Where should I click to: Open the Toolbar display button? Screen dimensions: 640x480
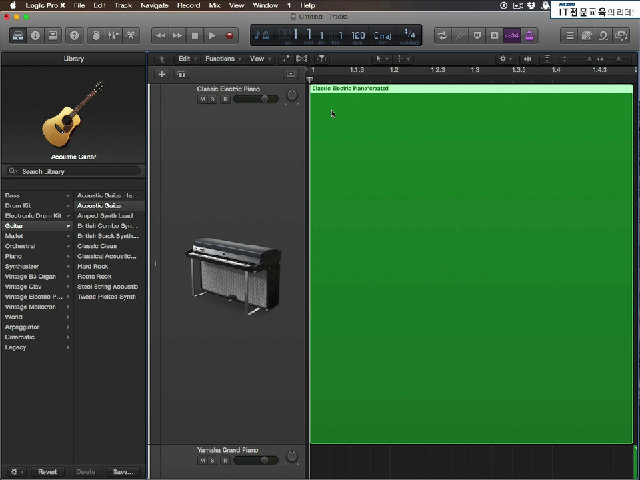[53, 36]
